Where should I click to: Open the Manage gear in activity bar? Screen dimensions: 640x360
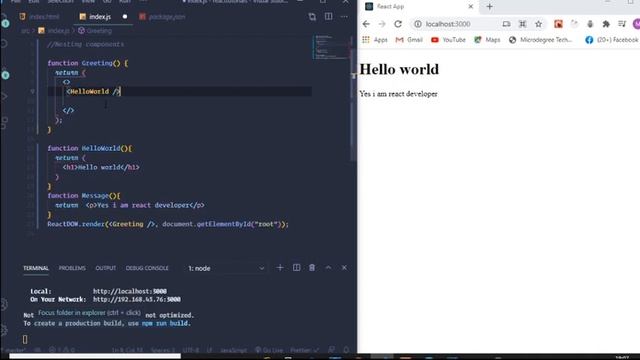click(4, 329)
